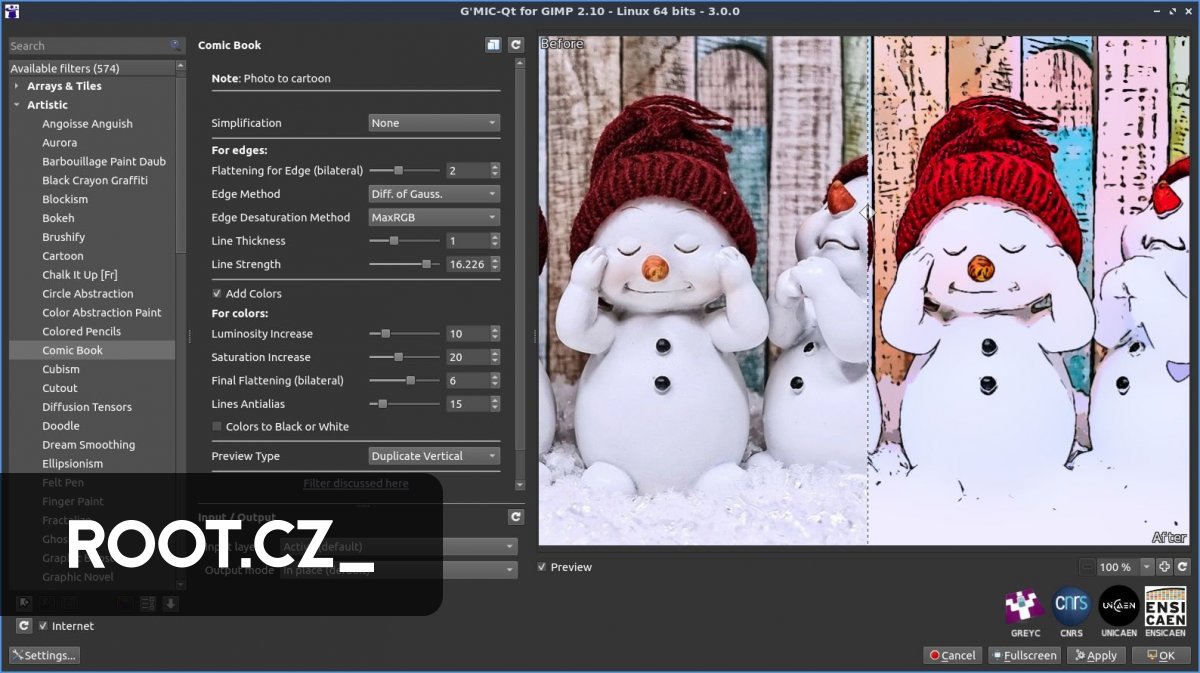Toggle the Internet checkbox

point(43,626)
